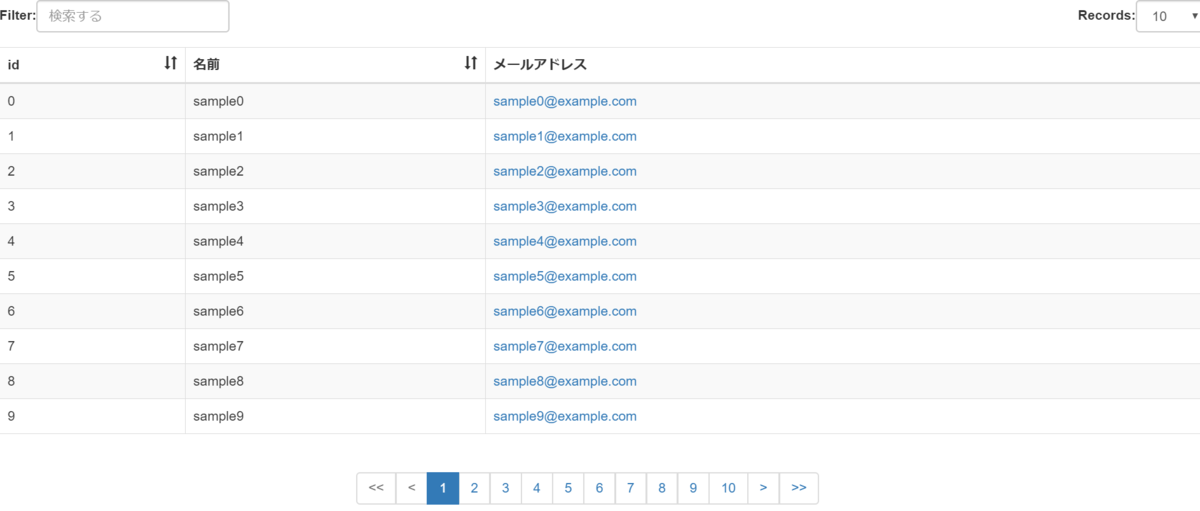Click the sort icon in 名前 column
The image size is (1200, 511).
471,64
